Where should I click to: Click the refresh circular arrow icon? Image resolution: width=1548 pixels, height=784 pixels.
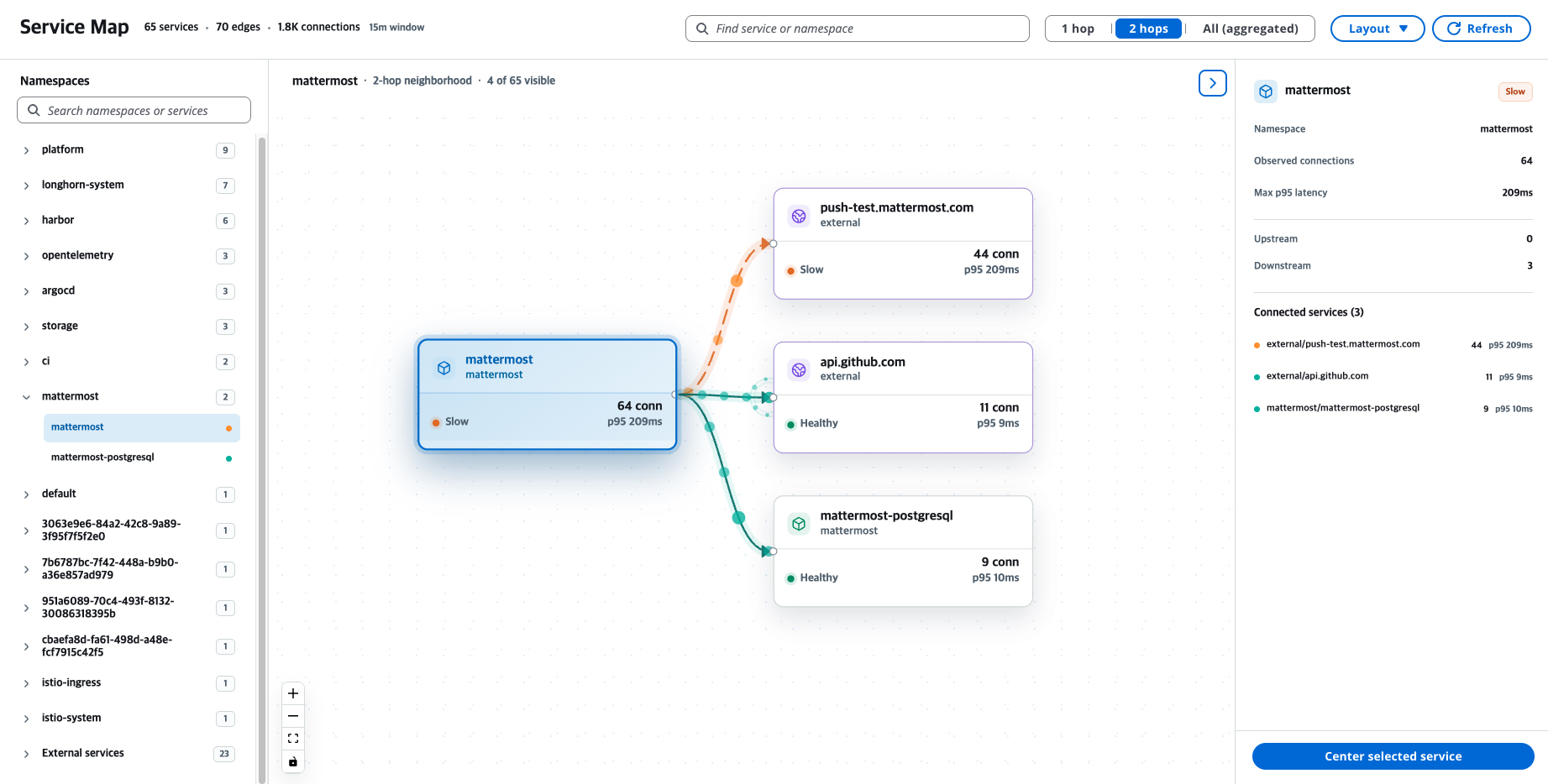click(1454, 29)
